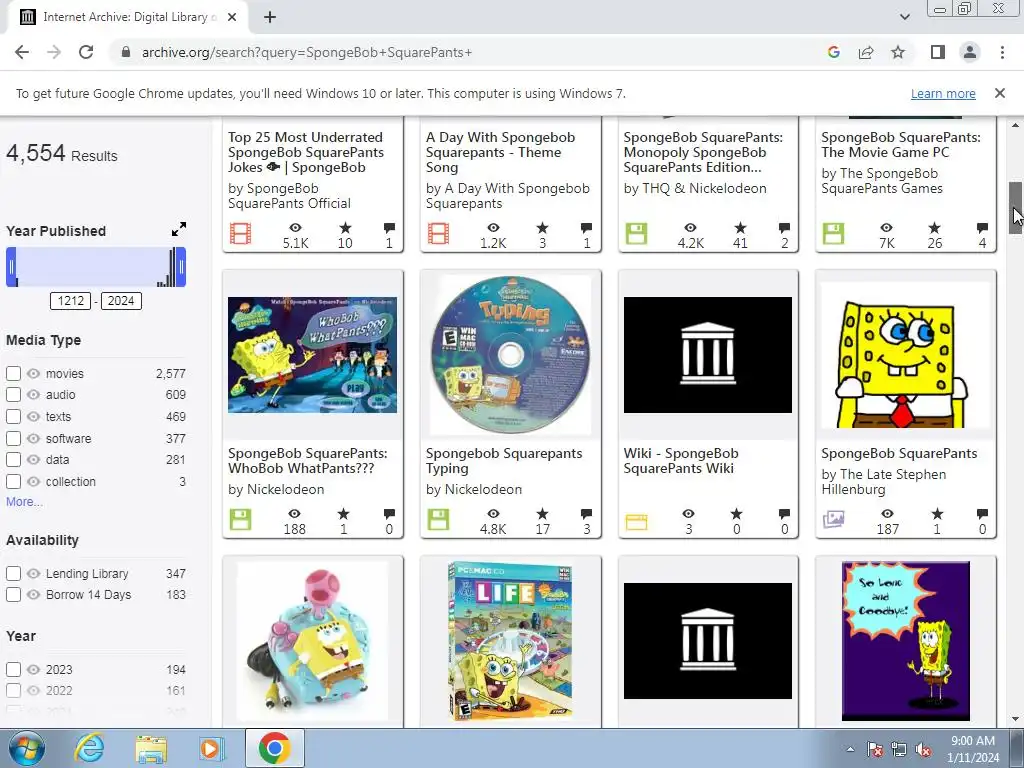Open A Day With Spongebob Theme Song
The height and width of the screenshot is (768, 1024).
click(x=500, y=152)
